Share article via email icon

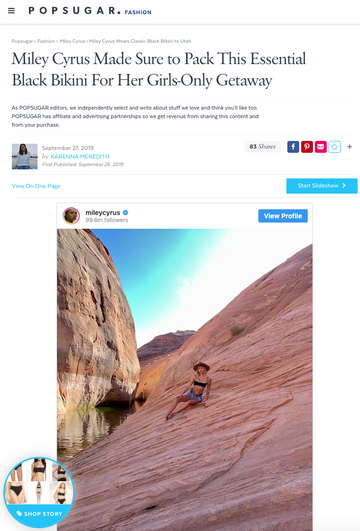[x=321, y=147]
